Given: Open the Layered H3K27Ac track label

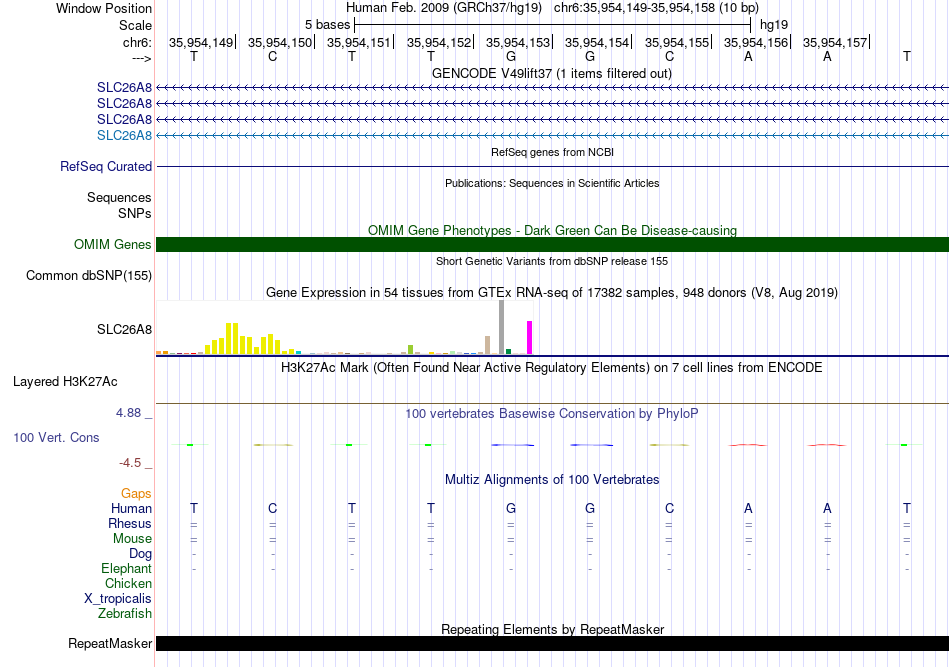Looking at the screenshot, I should tap(65, 382).
